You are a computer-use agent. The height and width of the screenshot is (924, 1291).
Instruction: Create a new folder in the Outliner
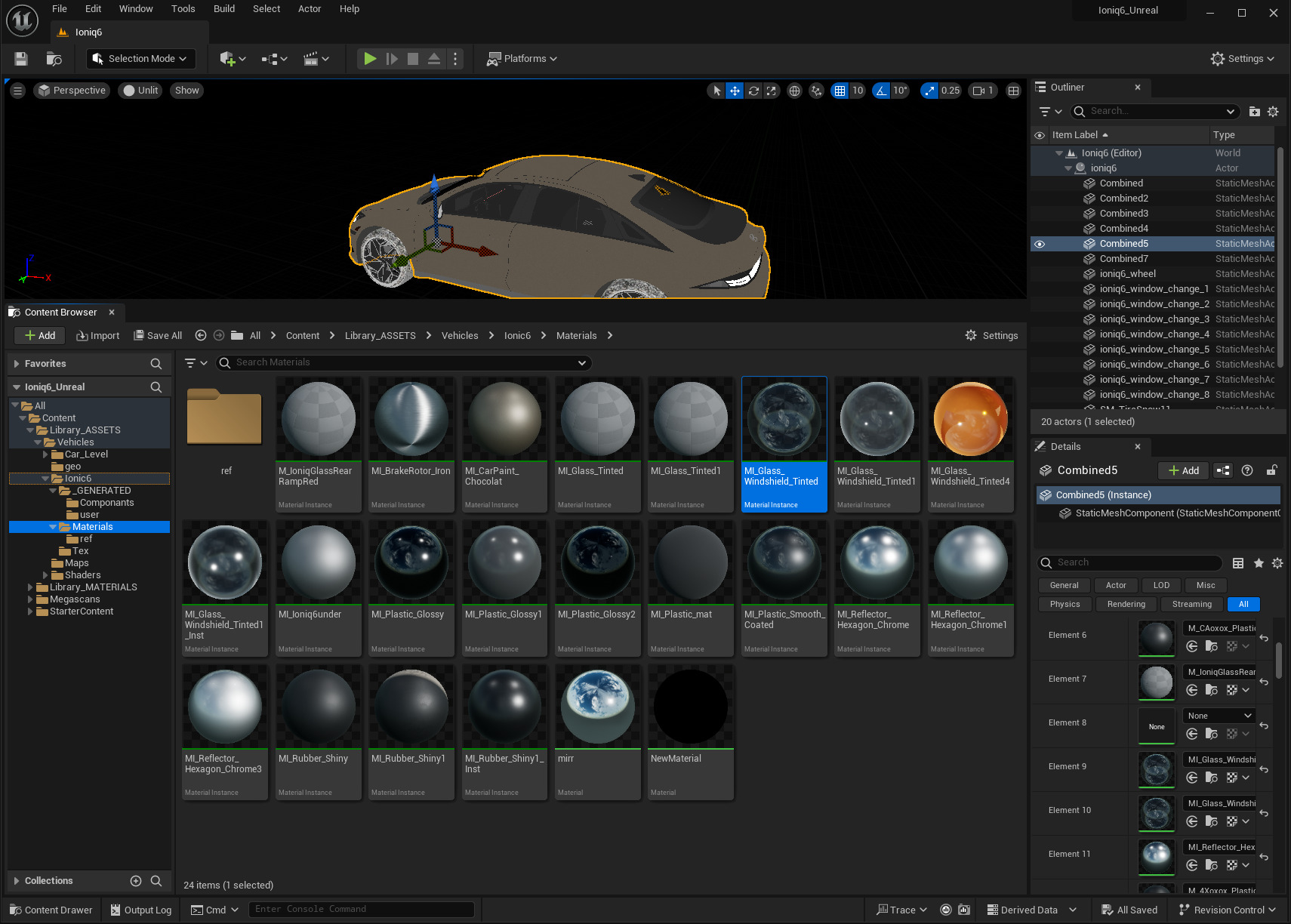click(1255, 112)
